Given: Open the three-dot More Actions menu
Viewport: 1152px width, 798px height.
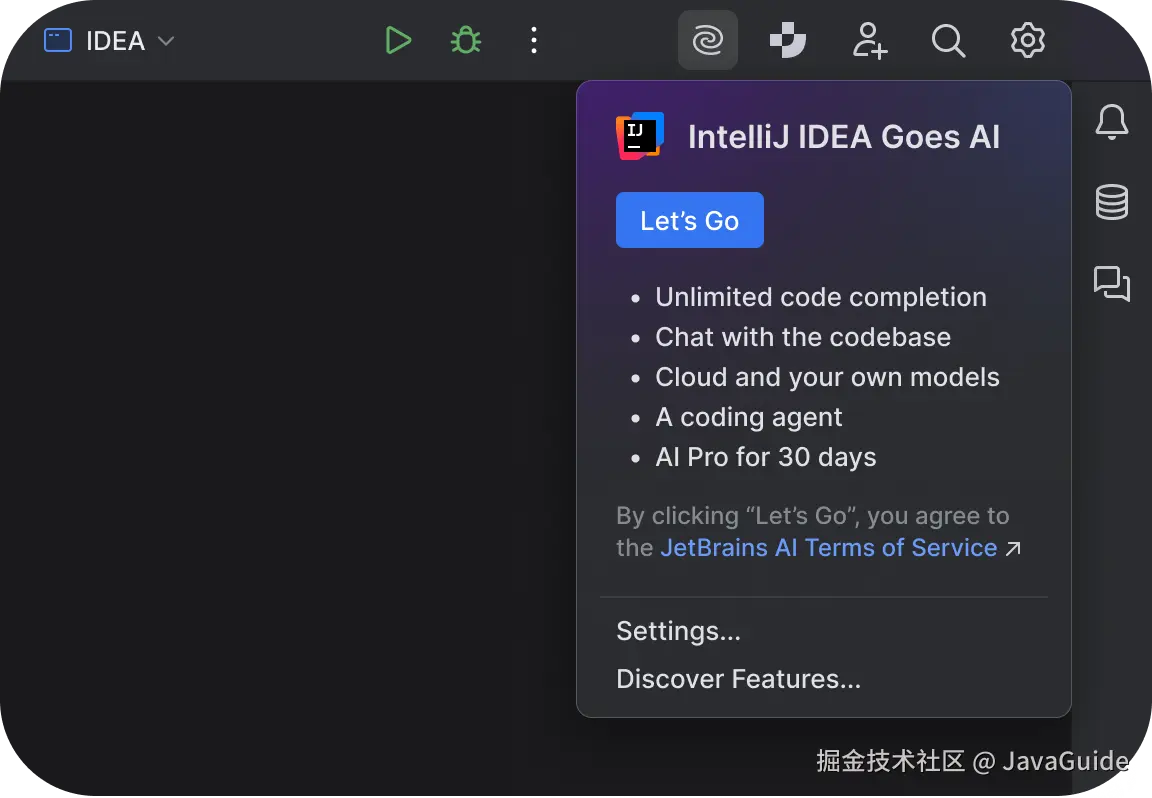Looking at the screenshot, I should point(534,41).
